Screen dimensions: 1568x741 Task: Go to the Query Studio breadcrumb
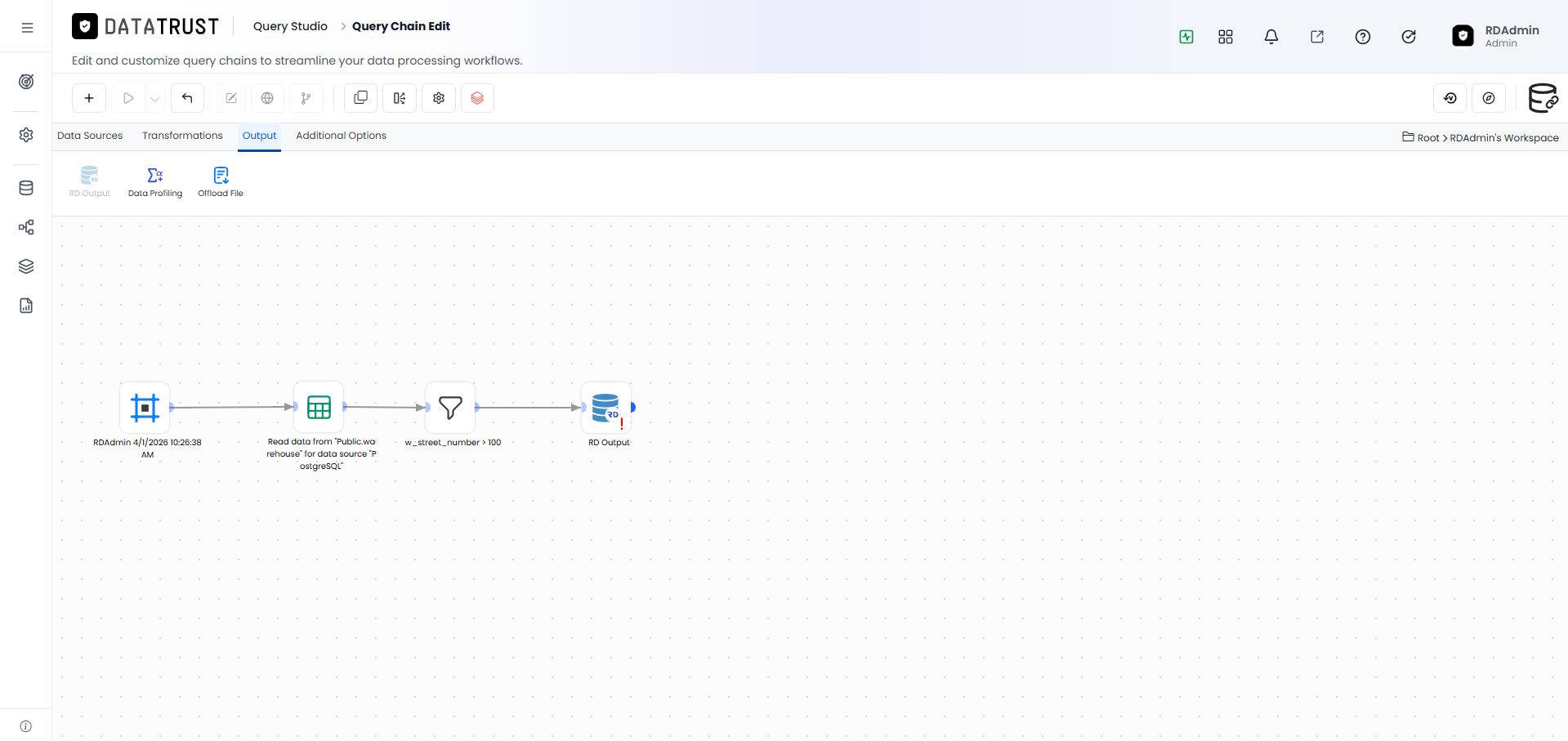290,26
